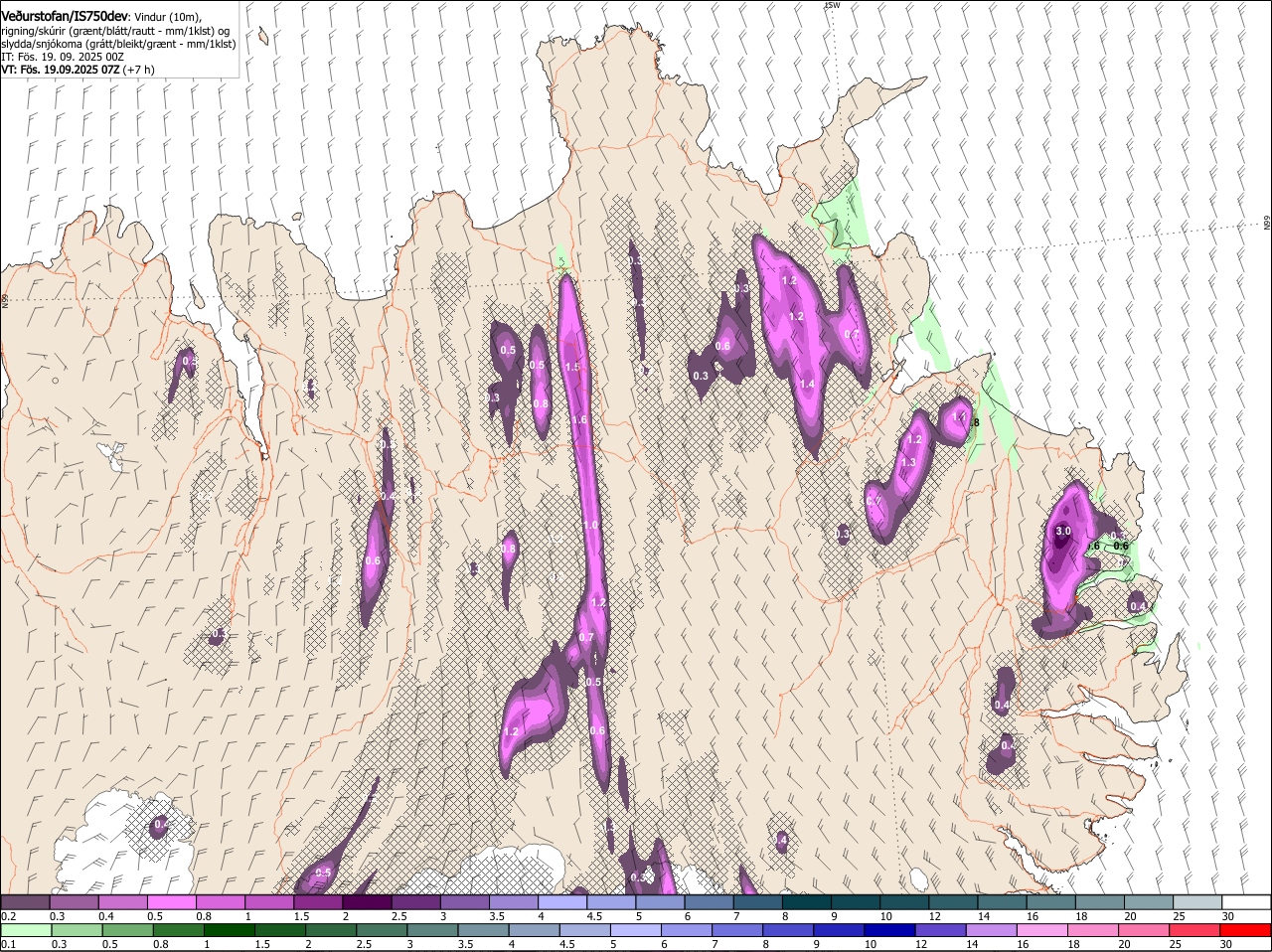1272x952 pixels.
Task: Select the darkest purple 2 swatch in upper legend
Action: (367, 901)
